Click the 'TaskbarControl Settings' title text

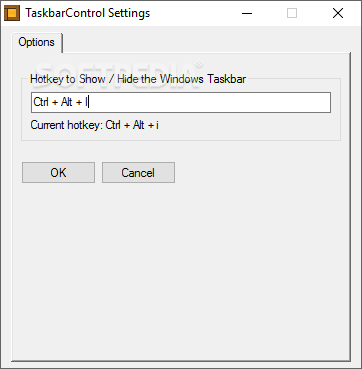pos(88,13)
